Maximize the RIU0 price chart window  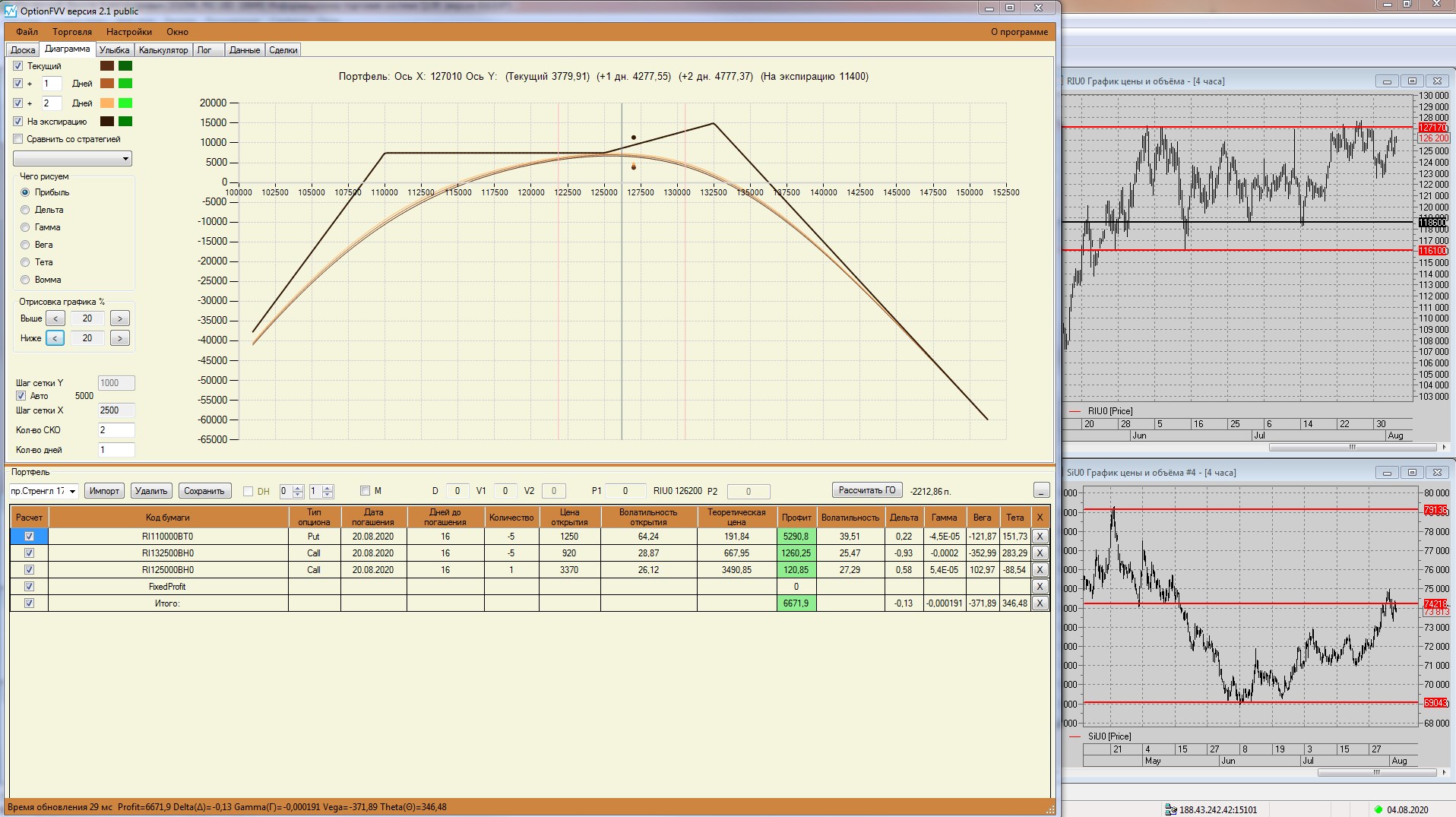[x=1412, y=81]
